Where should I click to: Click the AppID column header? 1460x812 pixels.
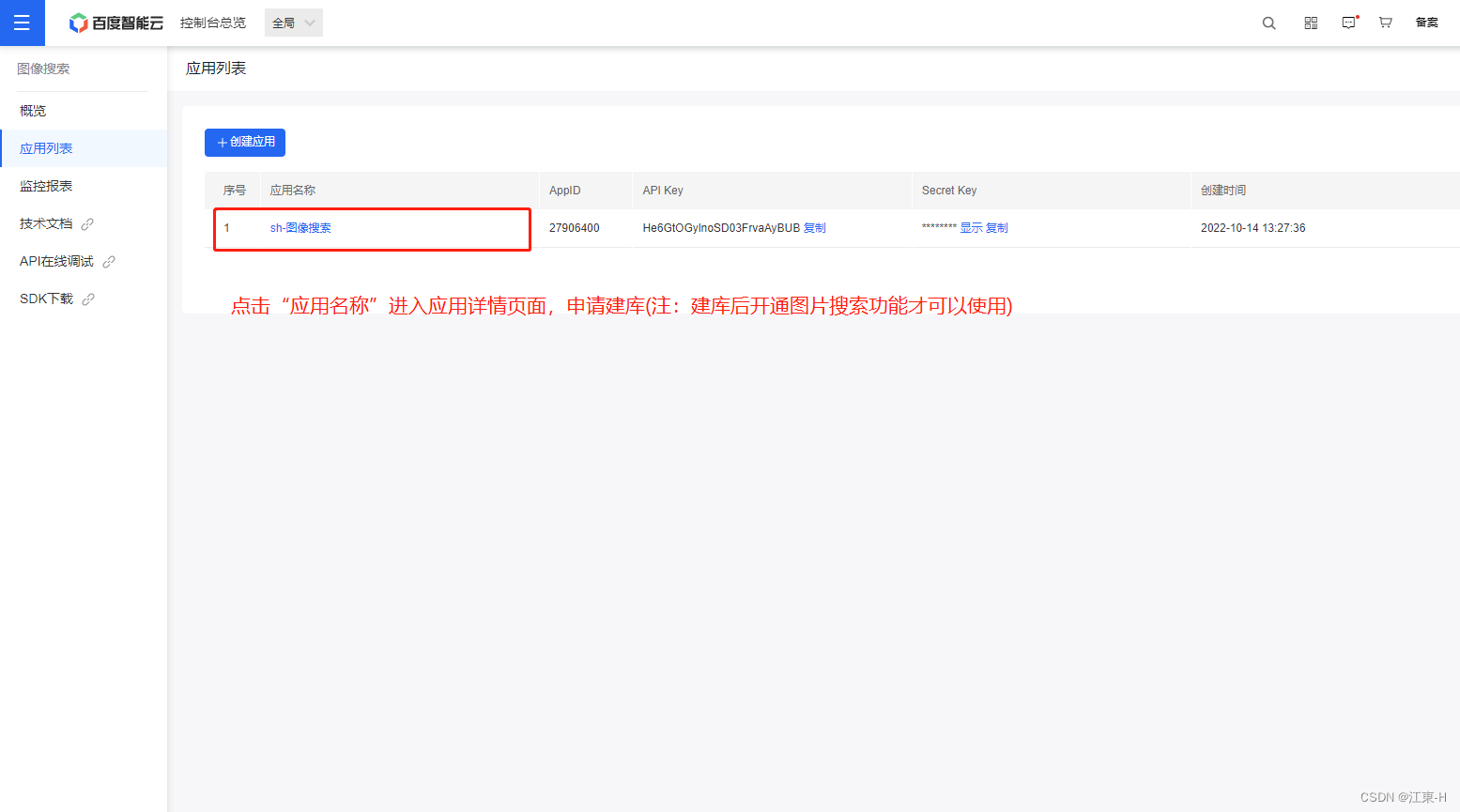coord(565,191)
